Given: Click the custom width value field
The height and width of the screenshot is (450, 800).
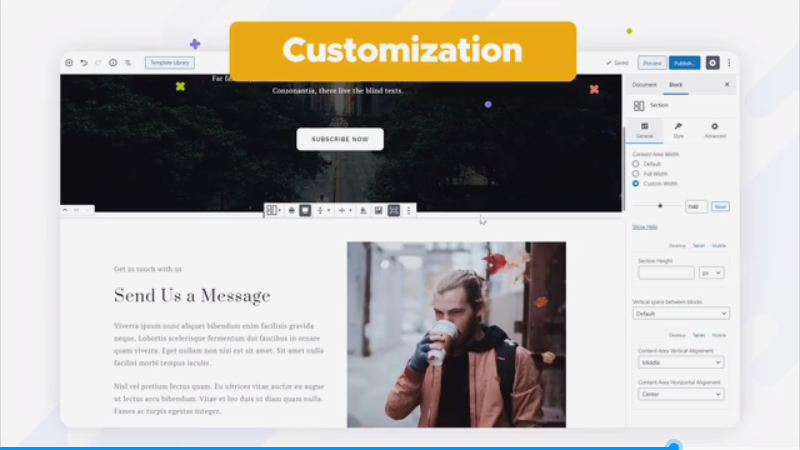Looking at the screenshot, I should [696, 207].
